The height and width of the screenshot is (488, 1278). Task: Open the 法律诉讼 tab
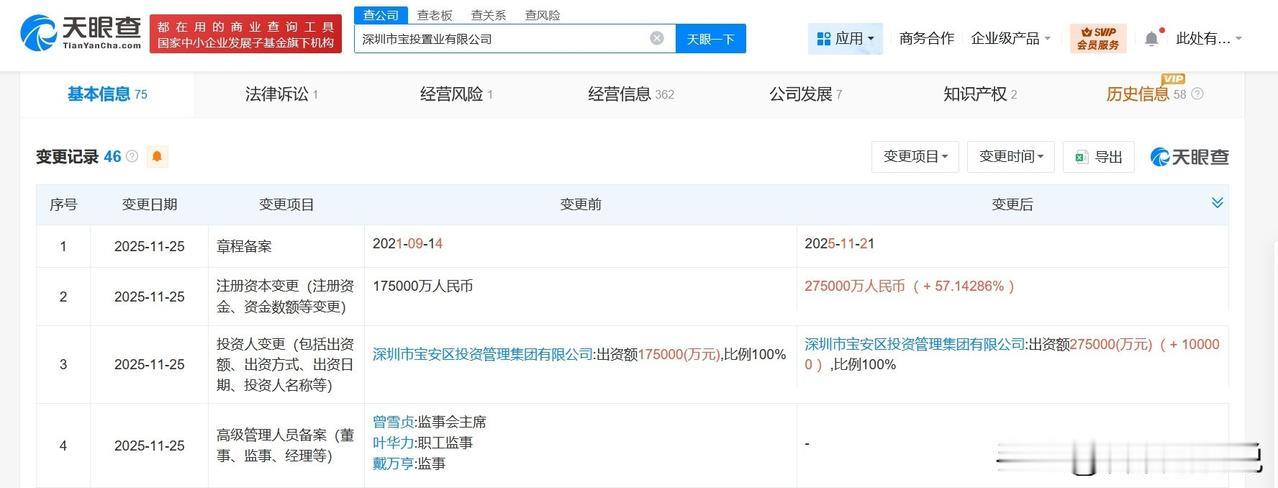[281, 94]
